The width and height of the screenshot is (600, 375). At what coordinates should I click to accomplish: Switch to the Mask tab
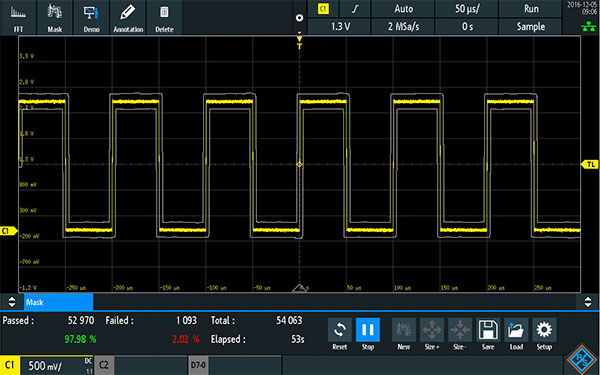(x=59, y=302)
